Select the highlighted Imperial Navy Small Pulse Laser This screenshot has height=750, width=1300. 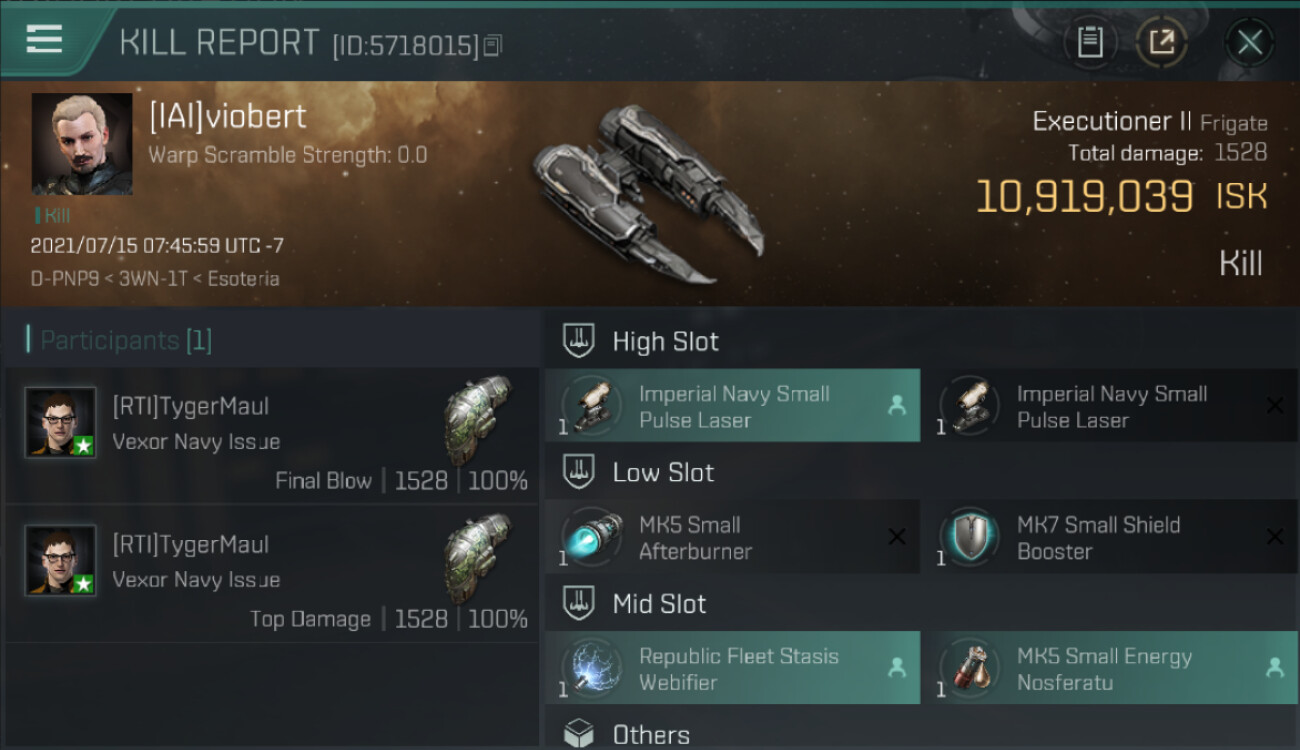pyautogui.click(x=732, y=406)
